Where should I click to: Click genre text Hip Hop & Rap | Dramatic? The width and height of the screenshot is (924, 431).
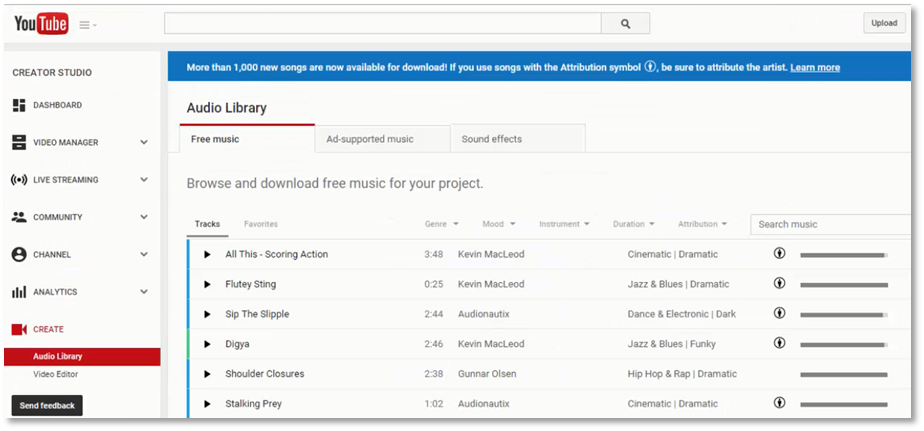click(x=682, y=374)
